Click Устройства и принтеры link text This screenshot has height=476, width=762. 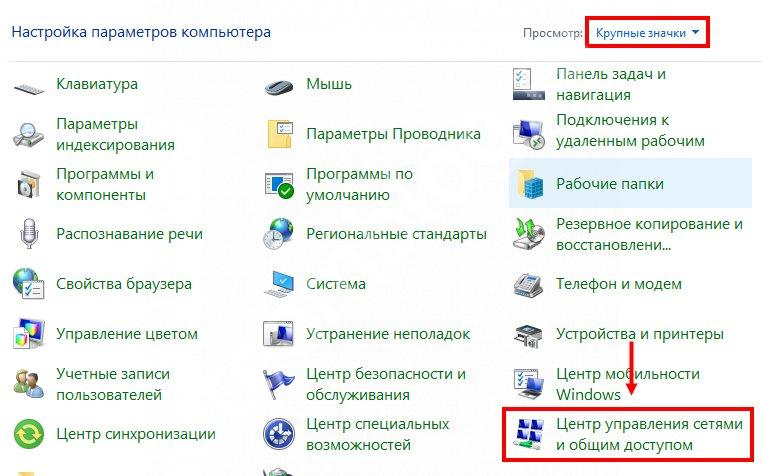pyautogui.click(x=640, y=334)
